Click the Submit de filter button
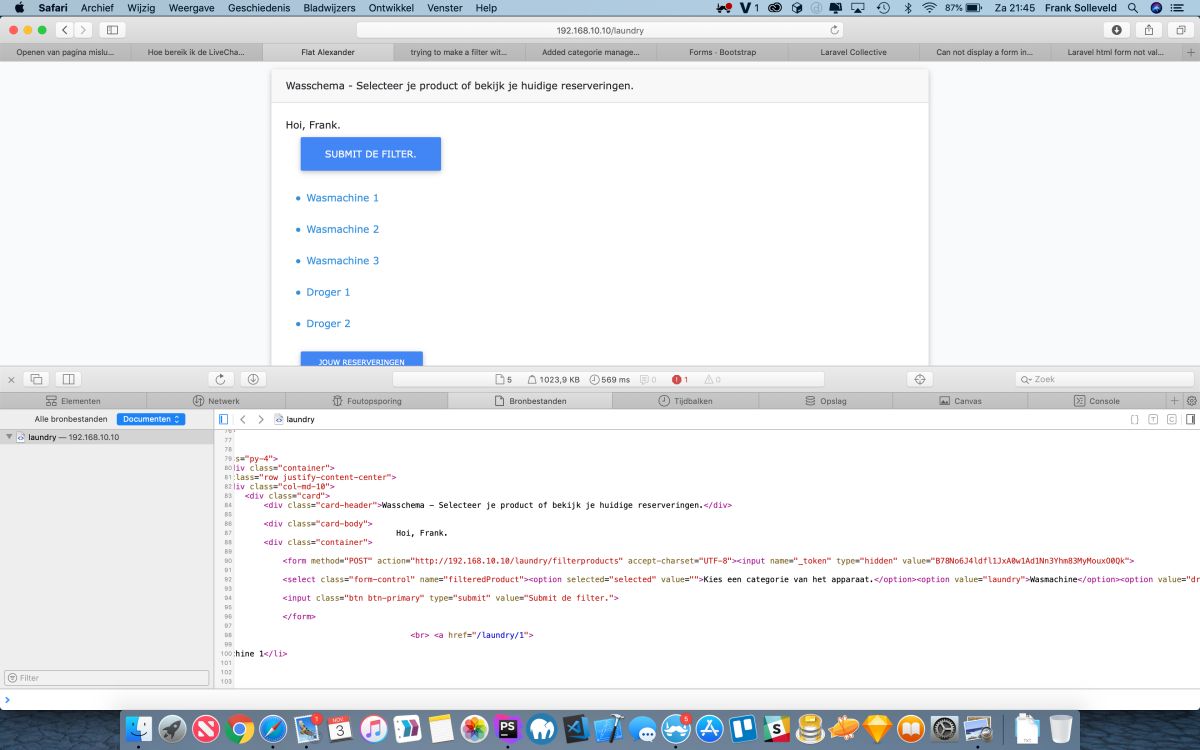This screenshot has height=750, width=1200. [370, 154]
